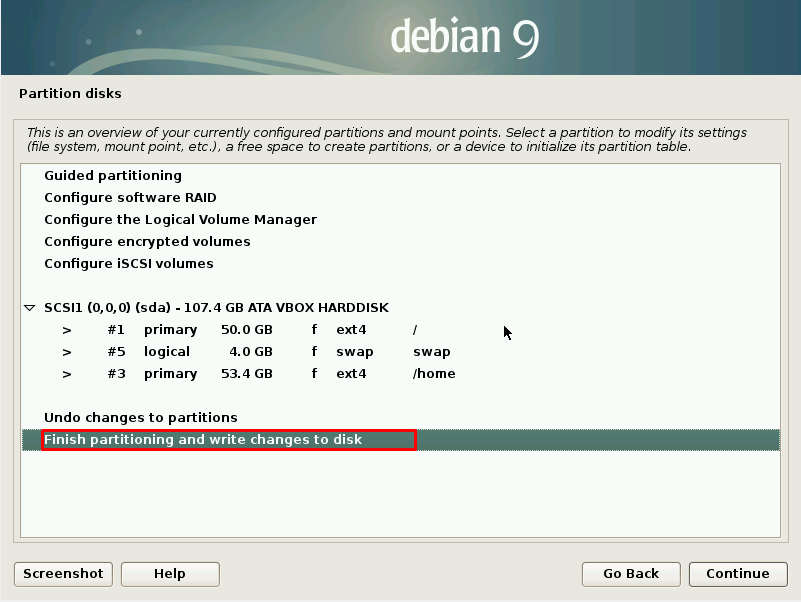Click the f format flag on row #5

[x=314, y=352]
